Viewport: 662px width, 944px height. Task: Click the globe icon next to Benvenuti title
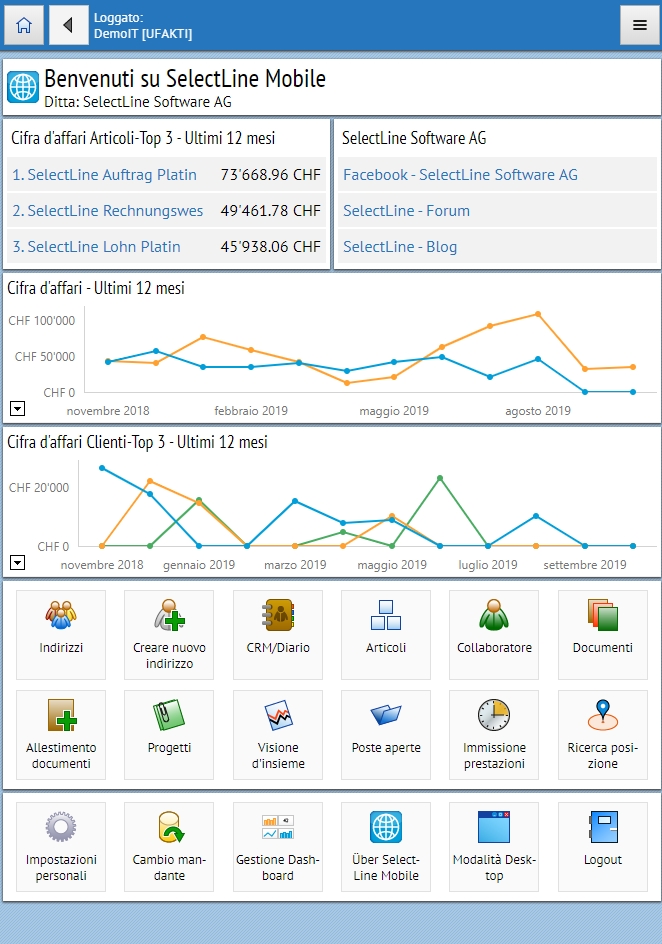pos(23,88)
